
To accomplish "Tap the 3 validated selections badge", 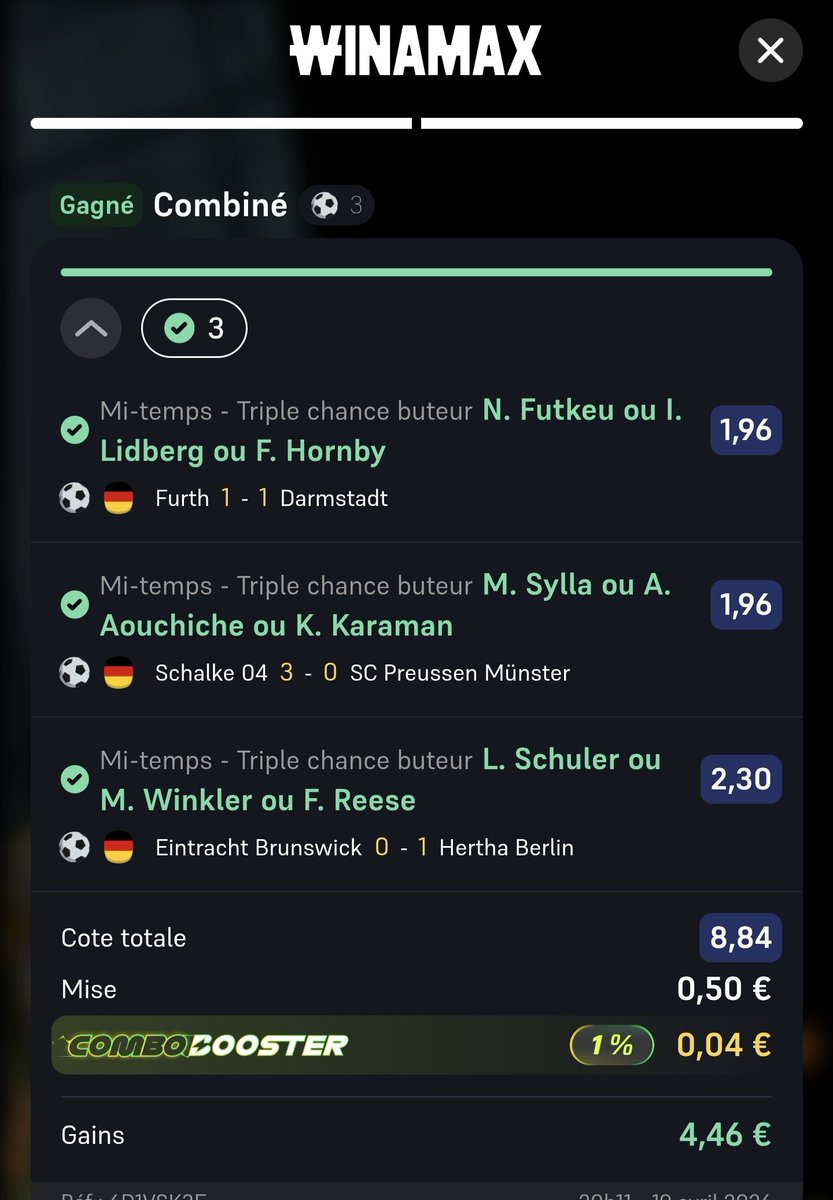I will [195, 328].
